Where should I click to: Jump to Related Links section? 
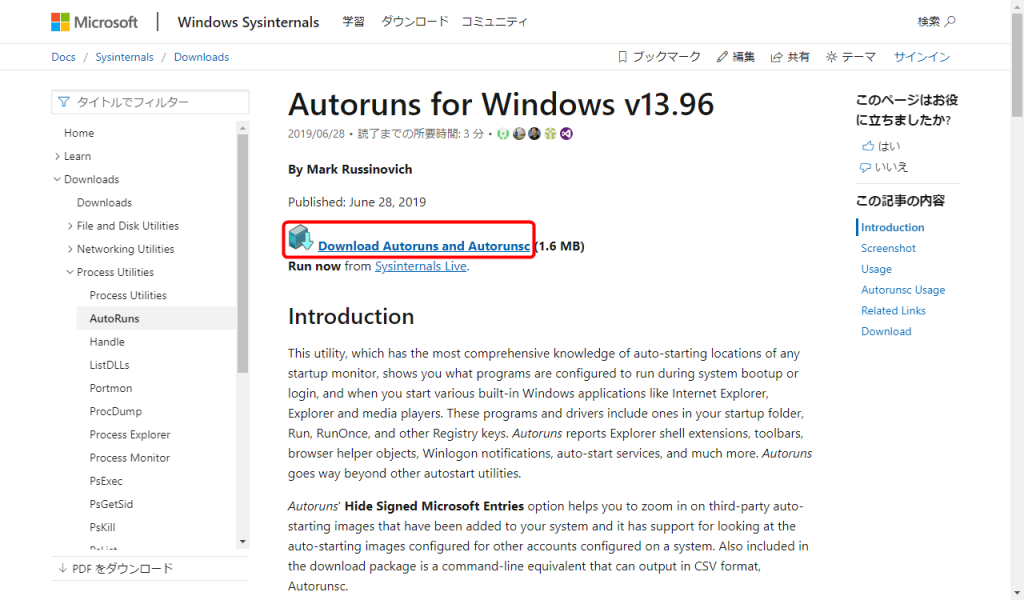click(893, 311)
